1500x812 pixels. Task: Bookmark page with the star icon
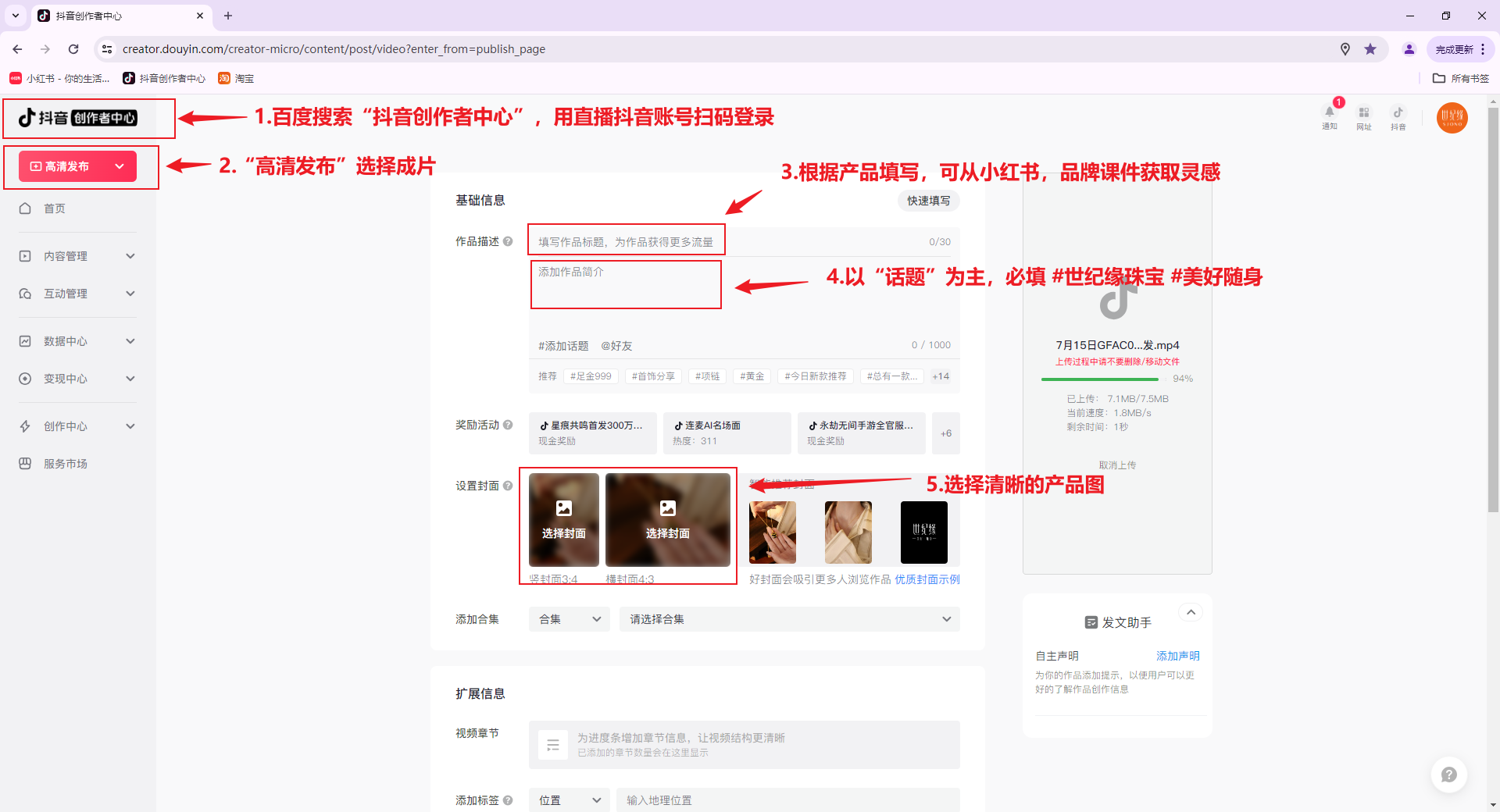coord(1370,49)
